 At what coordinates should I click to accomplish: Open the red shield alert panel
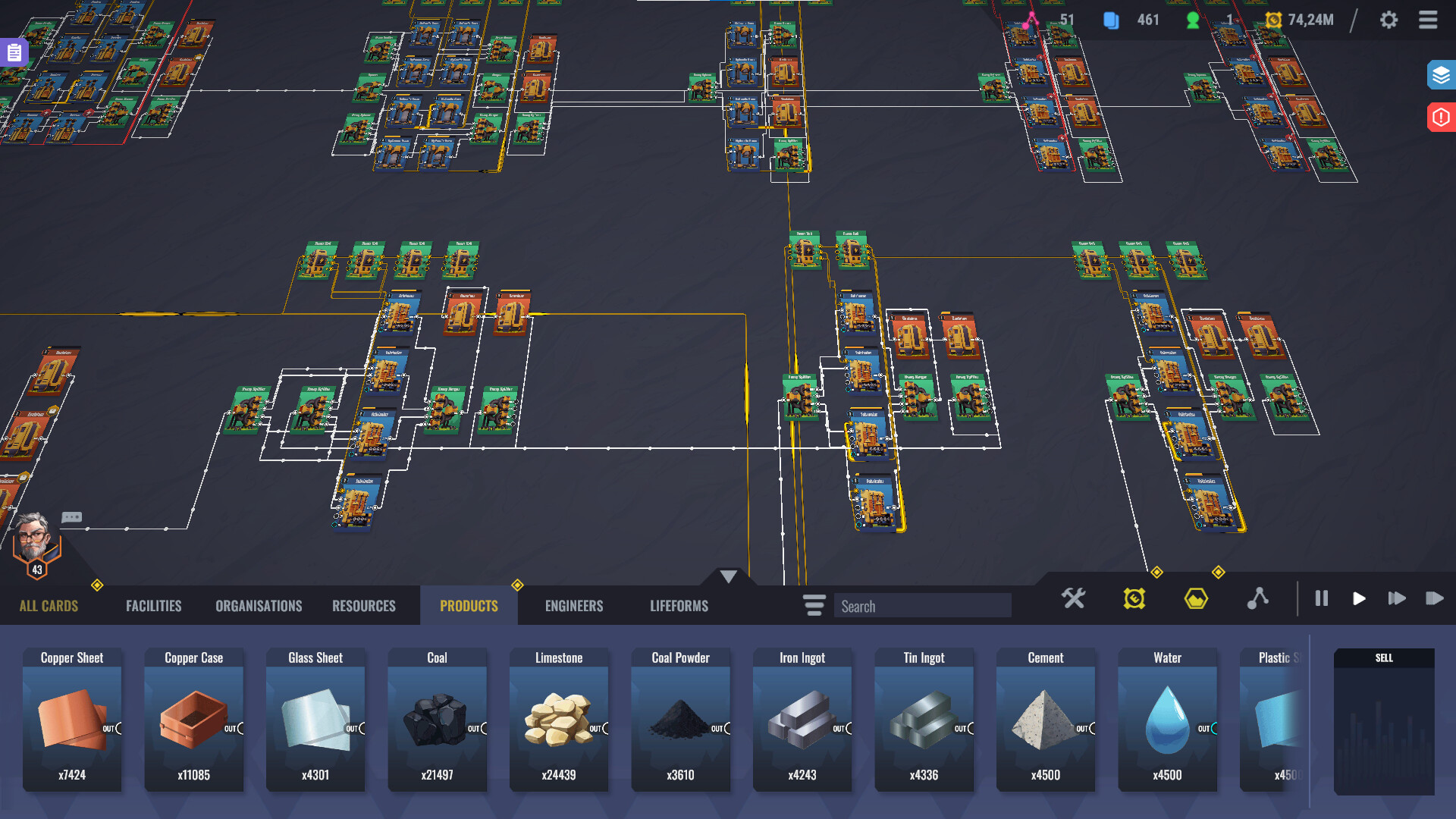(1440, 118)
